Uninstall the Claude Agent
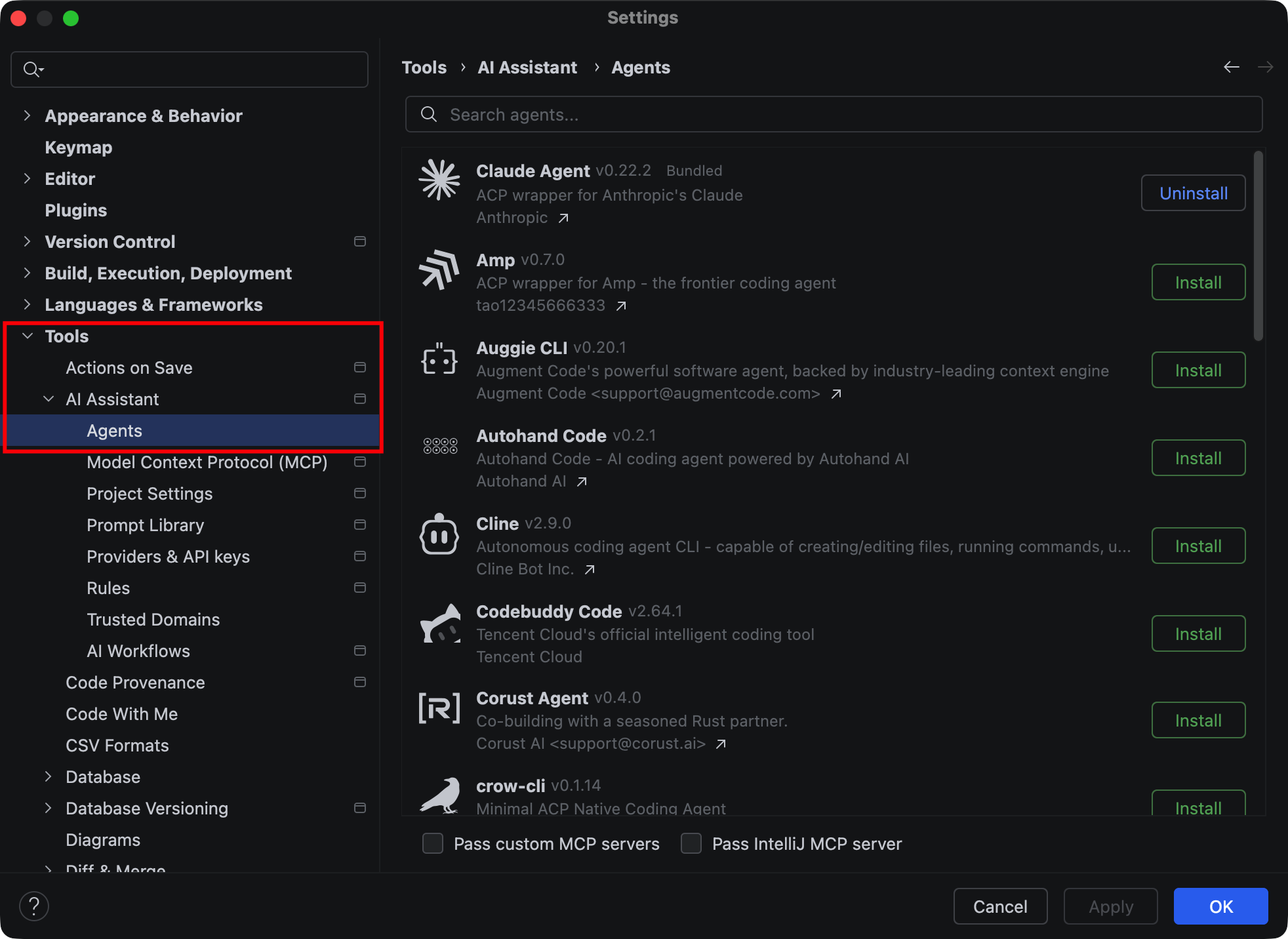The image size is (1288, 939). pyautogui.click(x=1193, y=193)
